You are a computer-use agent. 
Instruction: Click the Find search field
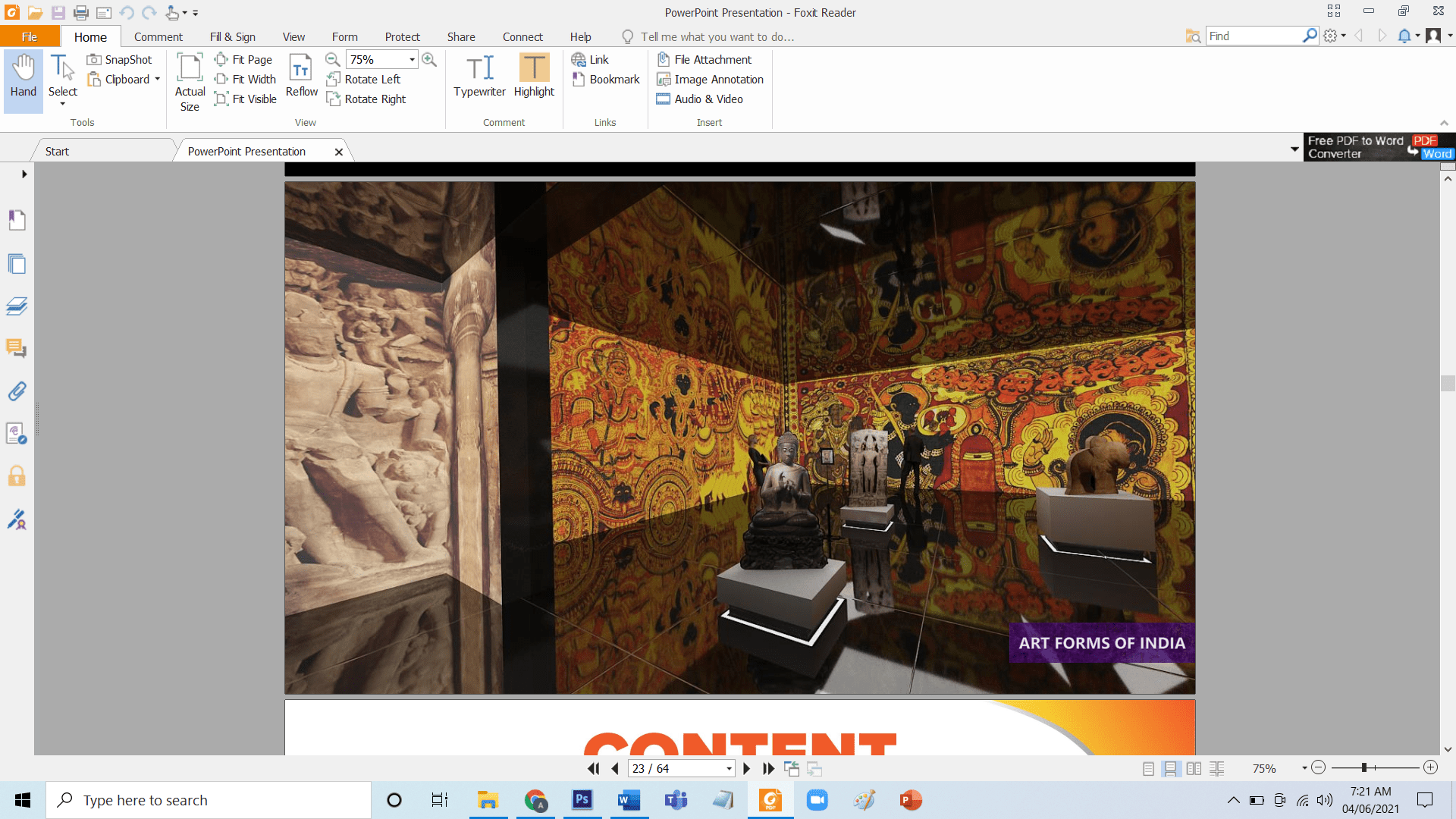1254,36
